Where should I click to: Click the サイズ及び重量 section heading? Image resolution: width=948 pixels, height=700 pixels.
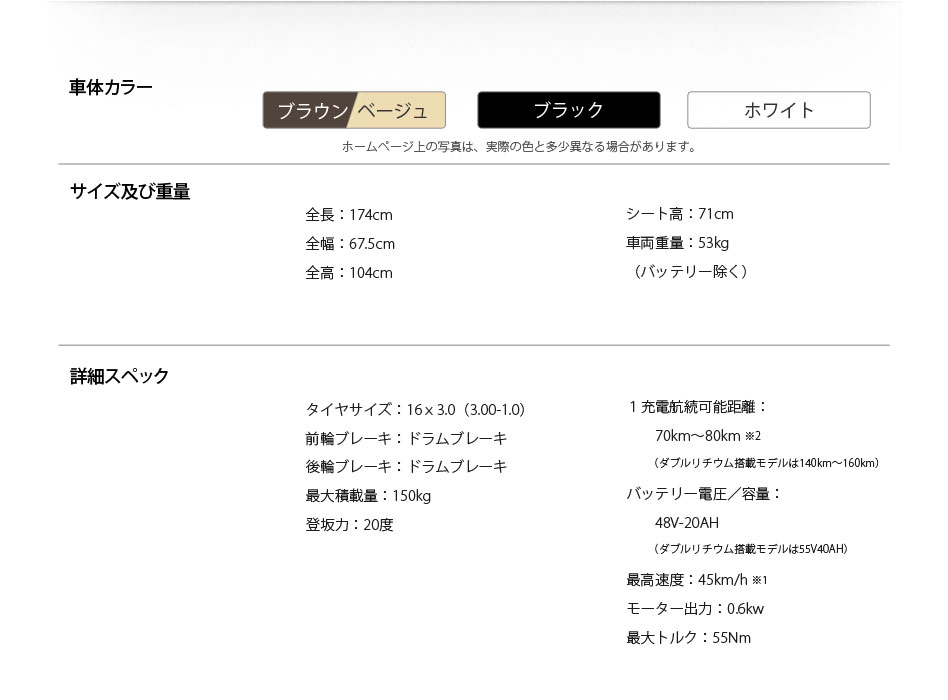(130, 192)
